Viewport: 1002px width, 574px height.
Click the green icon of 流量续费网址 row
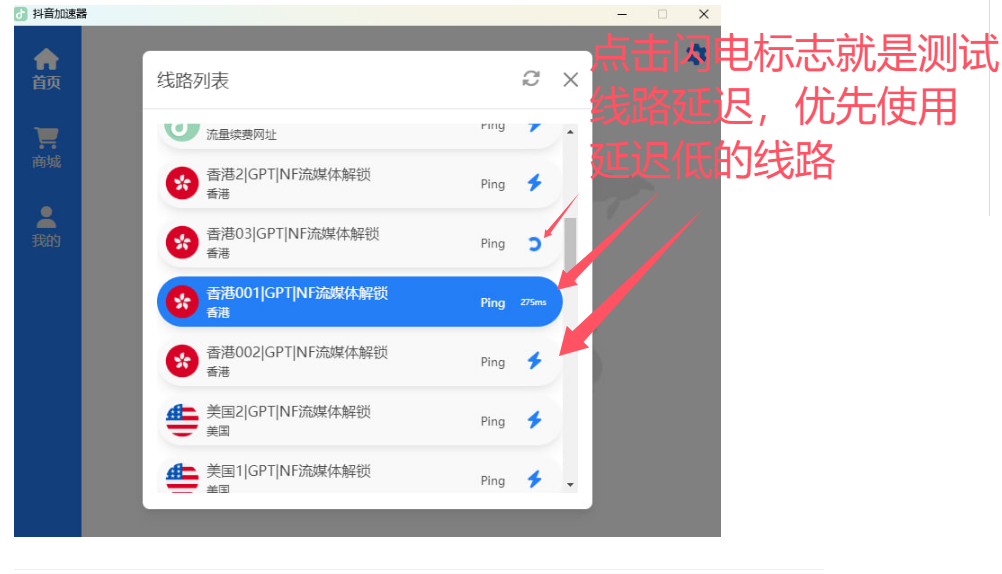[x=181, y=130]
